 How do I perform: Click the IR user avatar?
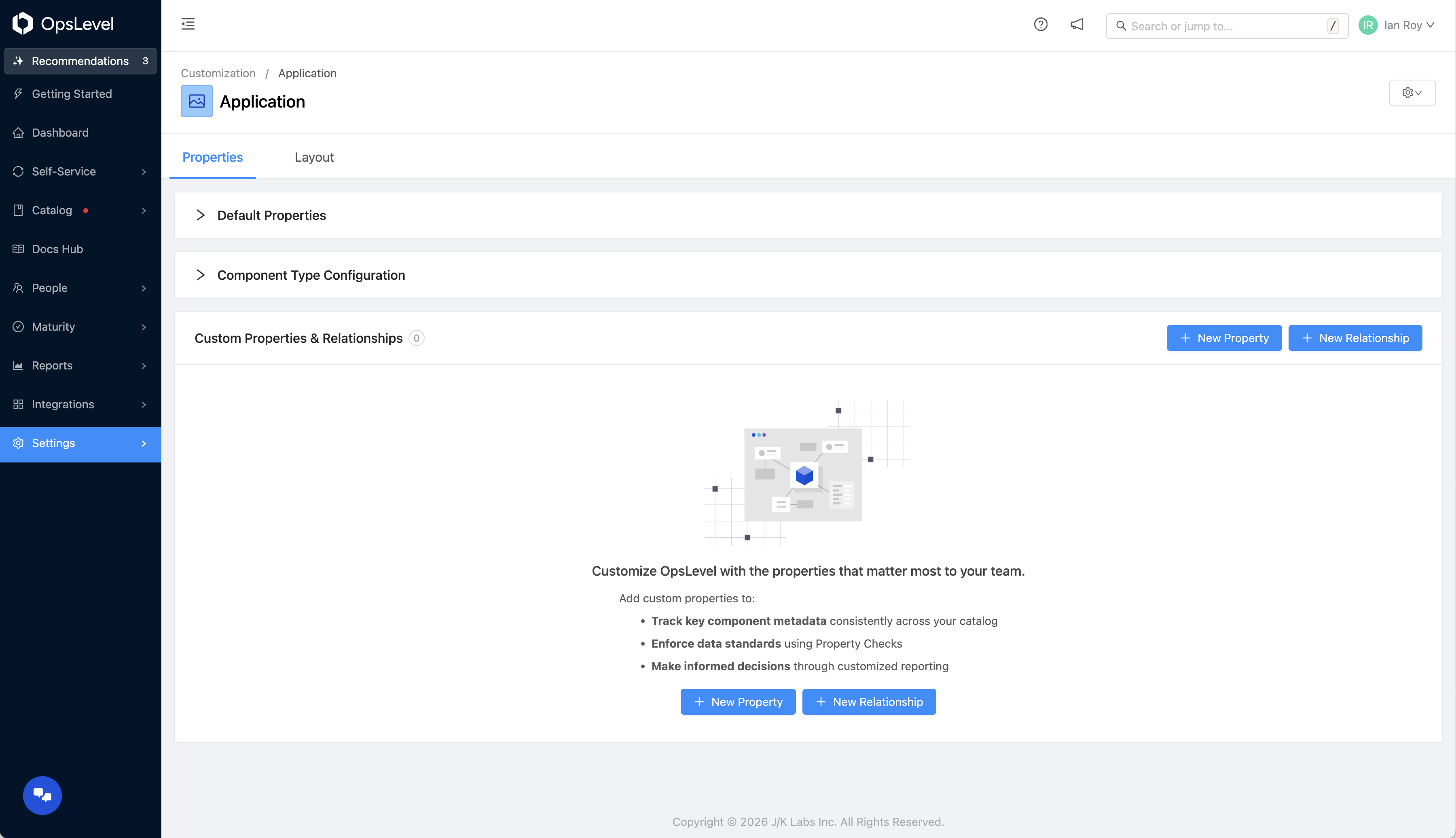pyautogui.click(x=1368, y=25)
